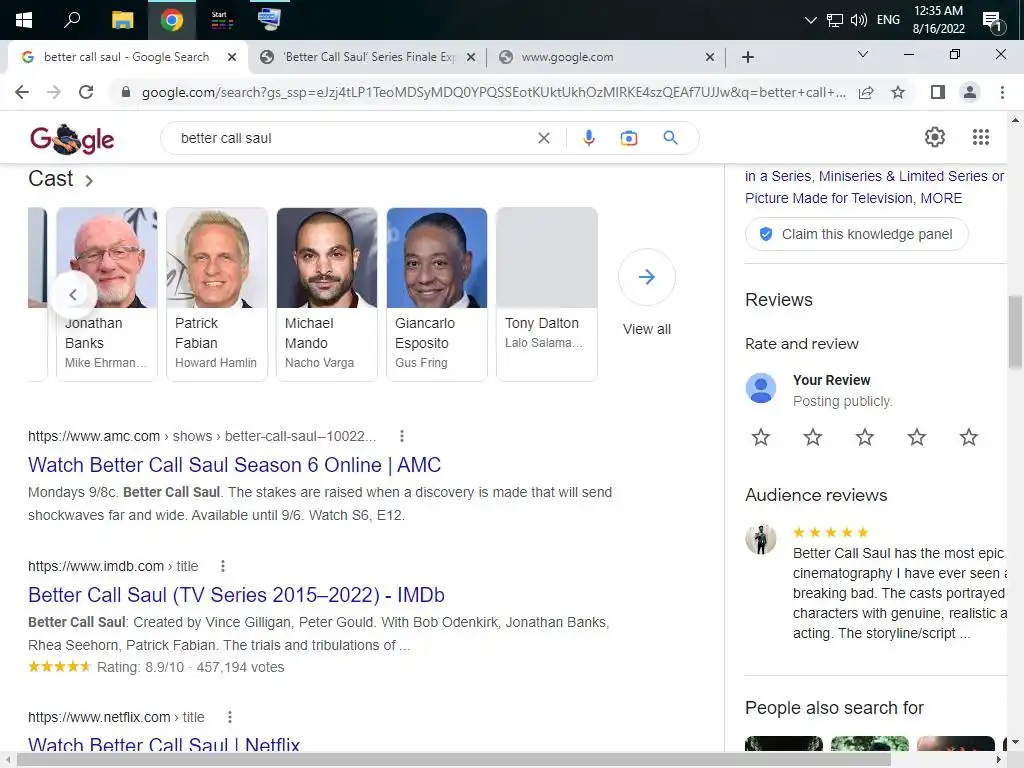The image size is (1024, 768).
Task: Rate three stars in Your Review
Action: click(x=865, y=437)
